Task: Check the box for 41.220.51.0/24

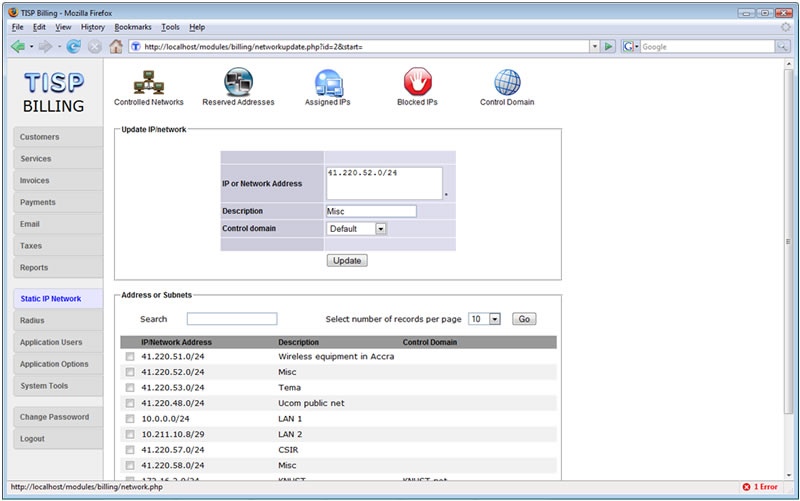Action: pyautogui.click(x=130, y=357)
